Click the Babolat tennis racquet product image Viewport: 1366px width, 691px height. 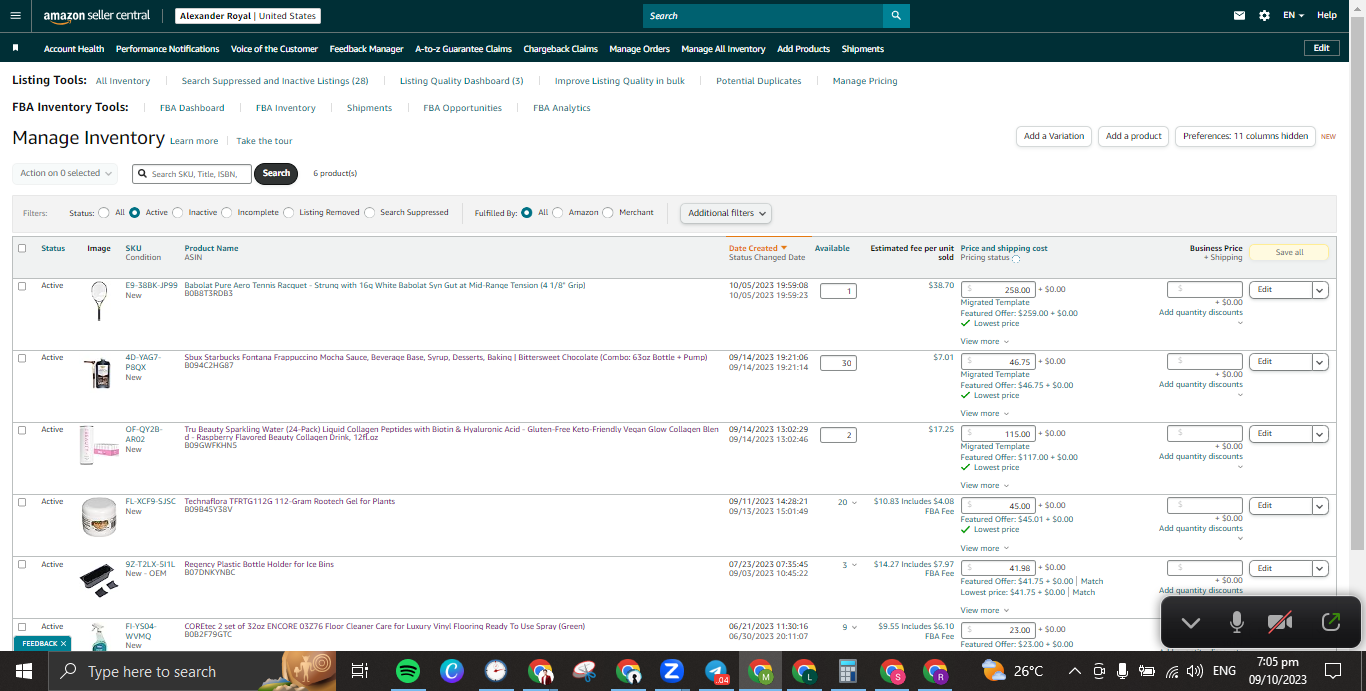[99, 301]
